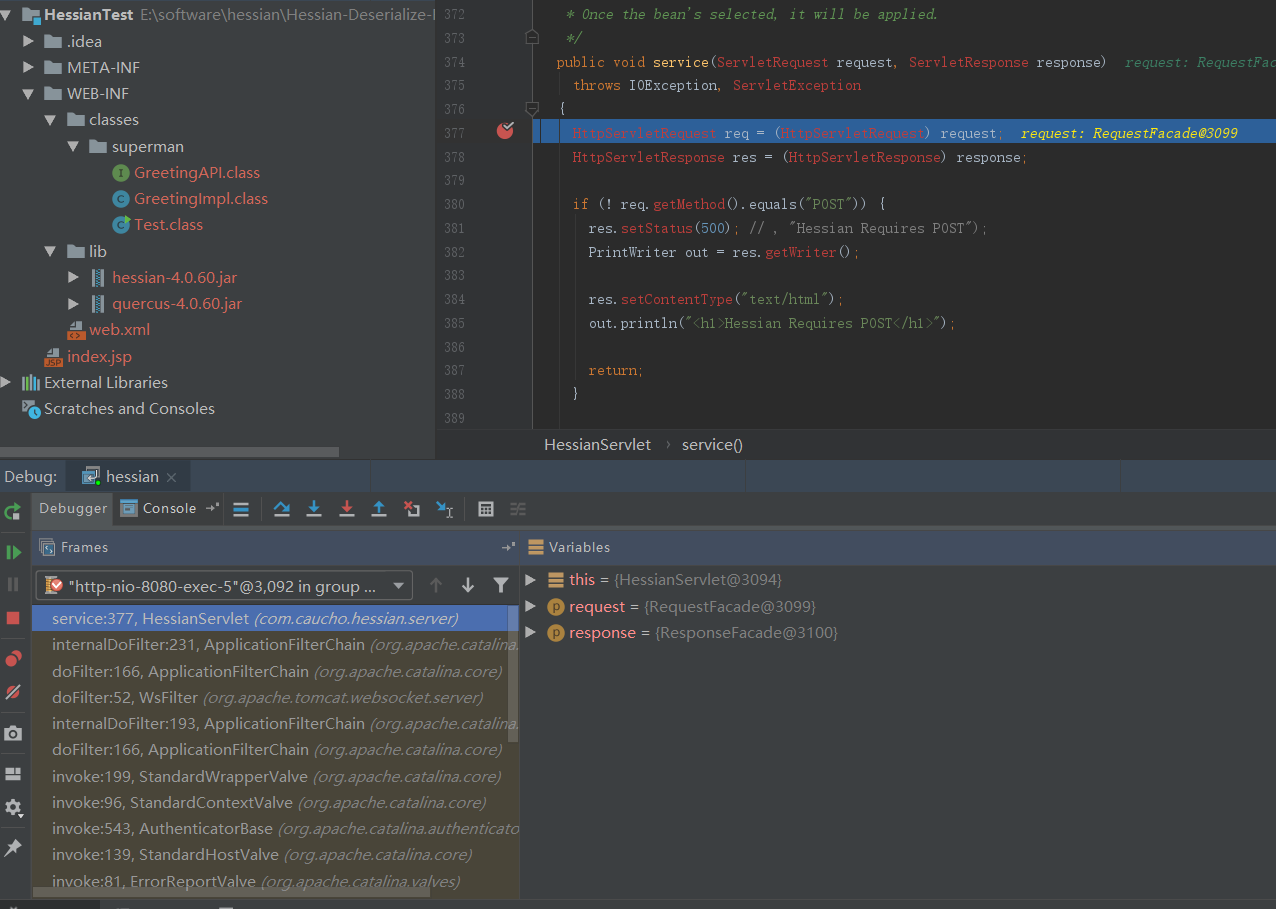
Task: Rerun hessian using the green rerun icon
Action: (13, 512)
